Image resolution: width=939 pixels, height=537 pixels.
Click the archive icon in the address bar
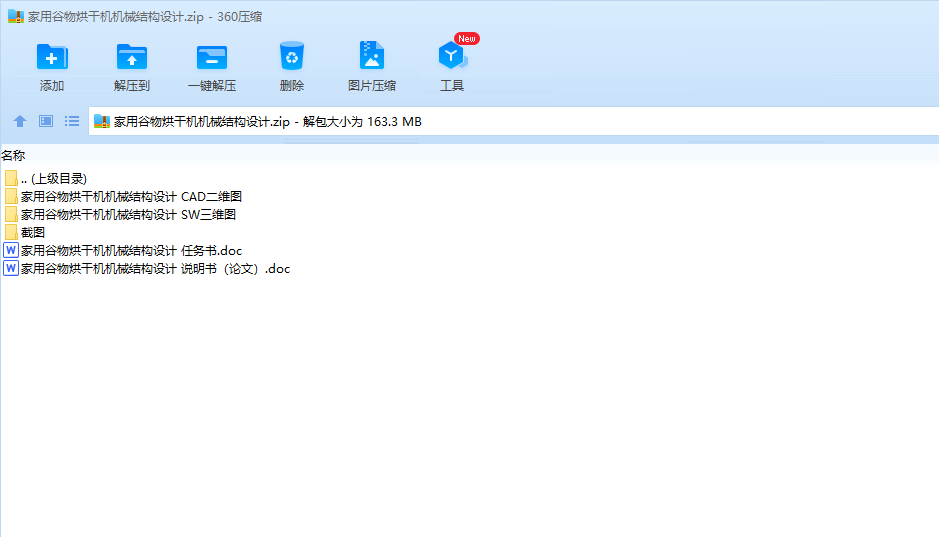pyautogui.click(x=102, y=122)
